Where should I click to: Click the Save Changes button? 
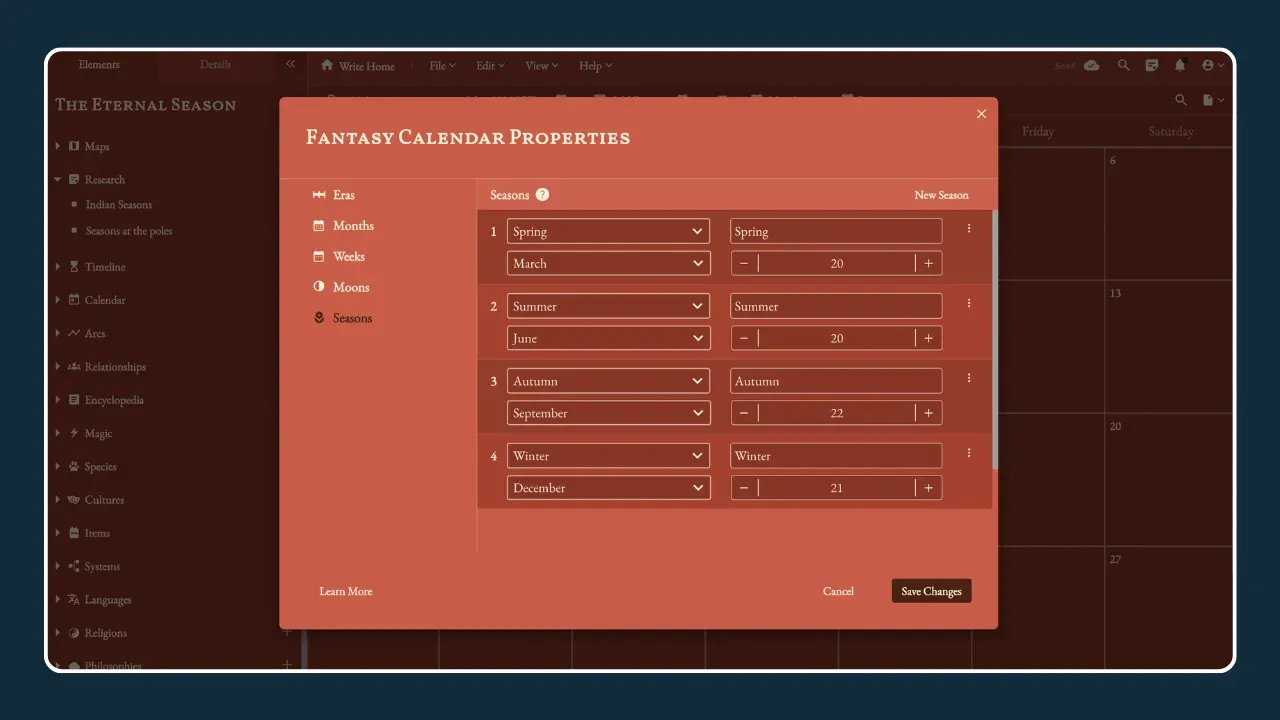930,590
